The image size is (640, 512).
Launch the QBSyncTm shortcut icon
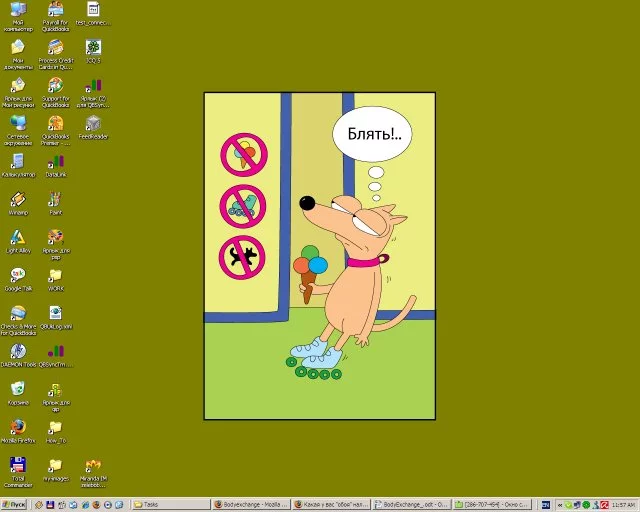pos(56,356)
